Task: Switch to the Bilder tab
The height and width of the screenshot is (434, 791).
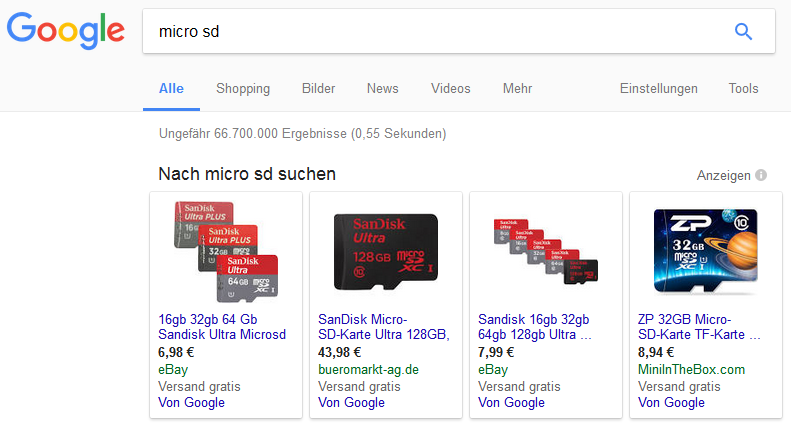Action: [318, 88]
